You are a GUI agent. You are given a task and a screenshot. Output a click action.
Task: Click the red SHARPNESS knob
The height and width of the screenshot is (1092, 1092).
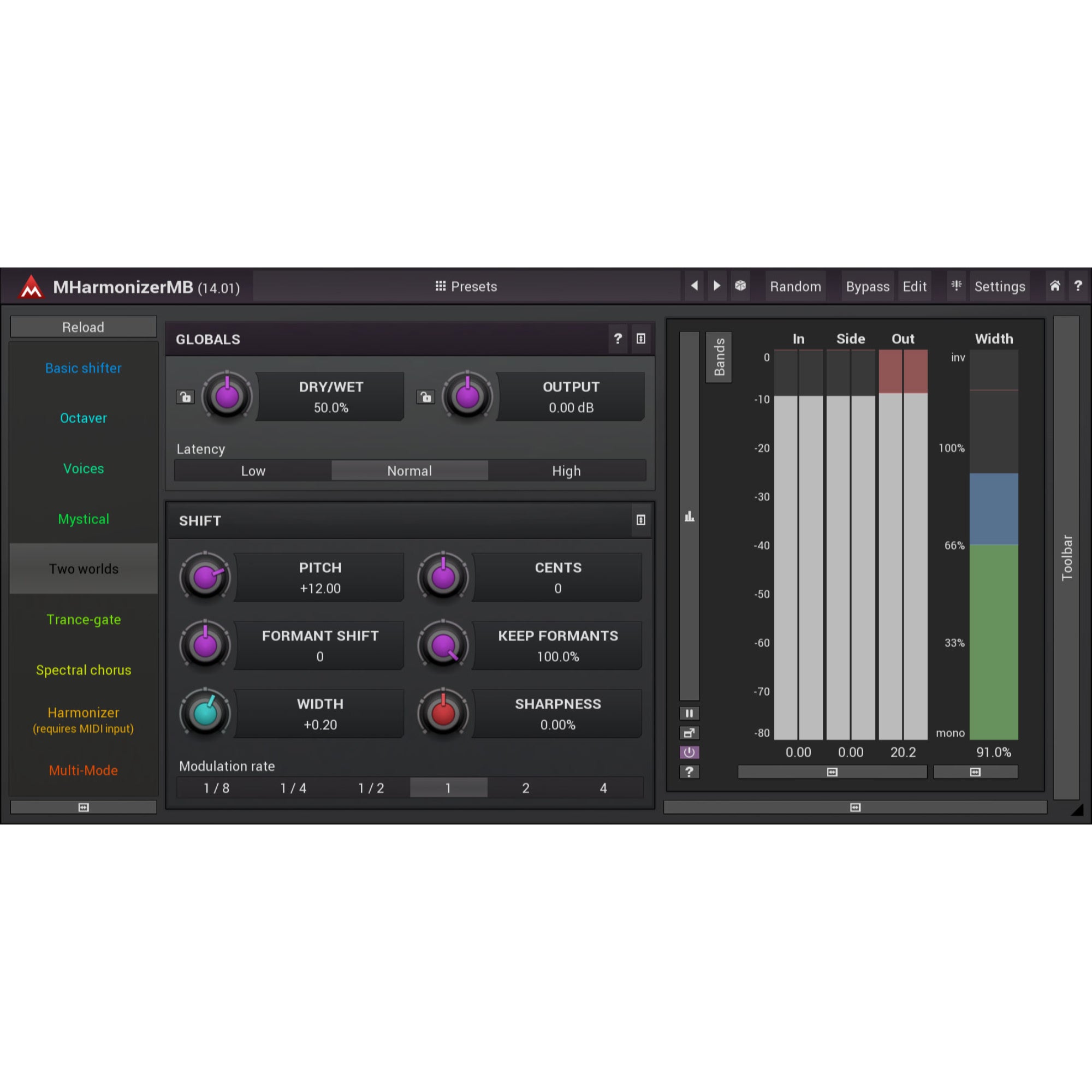pos(443,713)
